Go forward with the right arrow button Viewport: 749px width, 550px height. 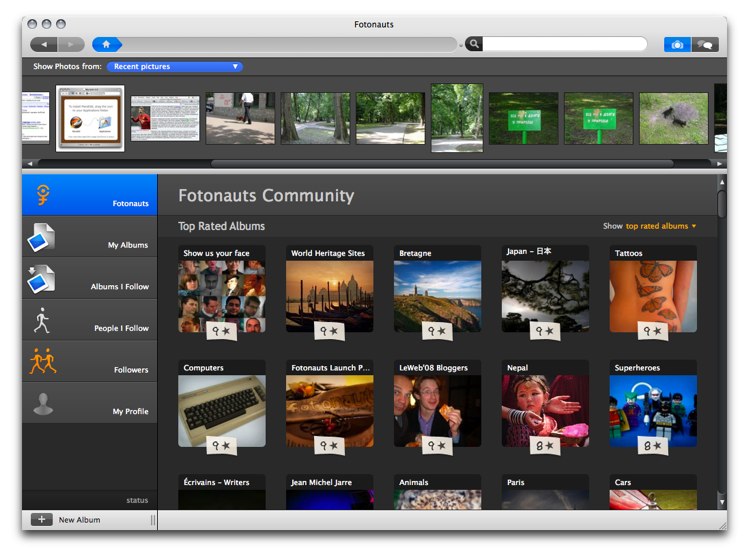pos(71,44)
